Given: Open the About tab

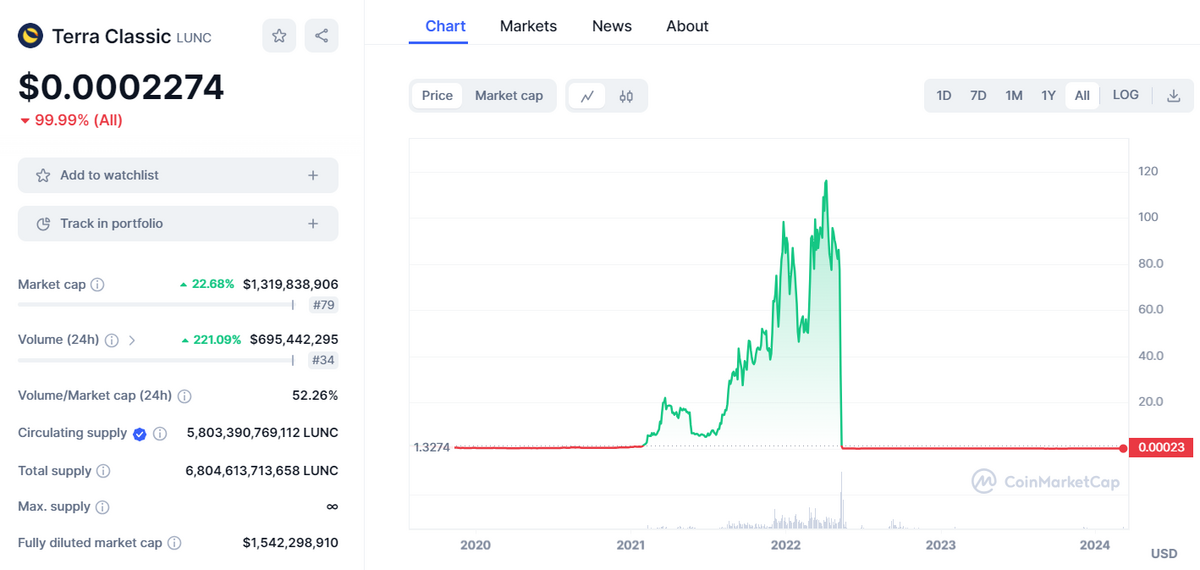Looking at the screenshot, I should (688, 26).
